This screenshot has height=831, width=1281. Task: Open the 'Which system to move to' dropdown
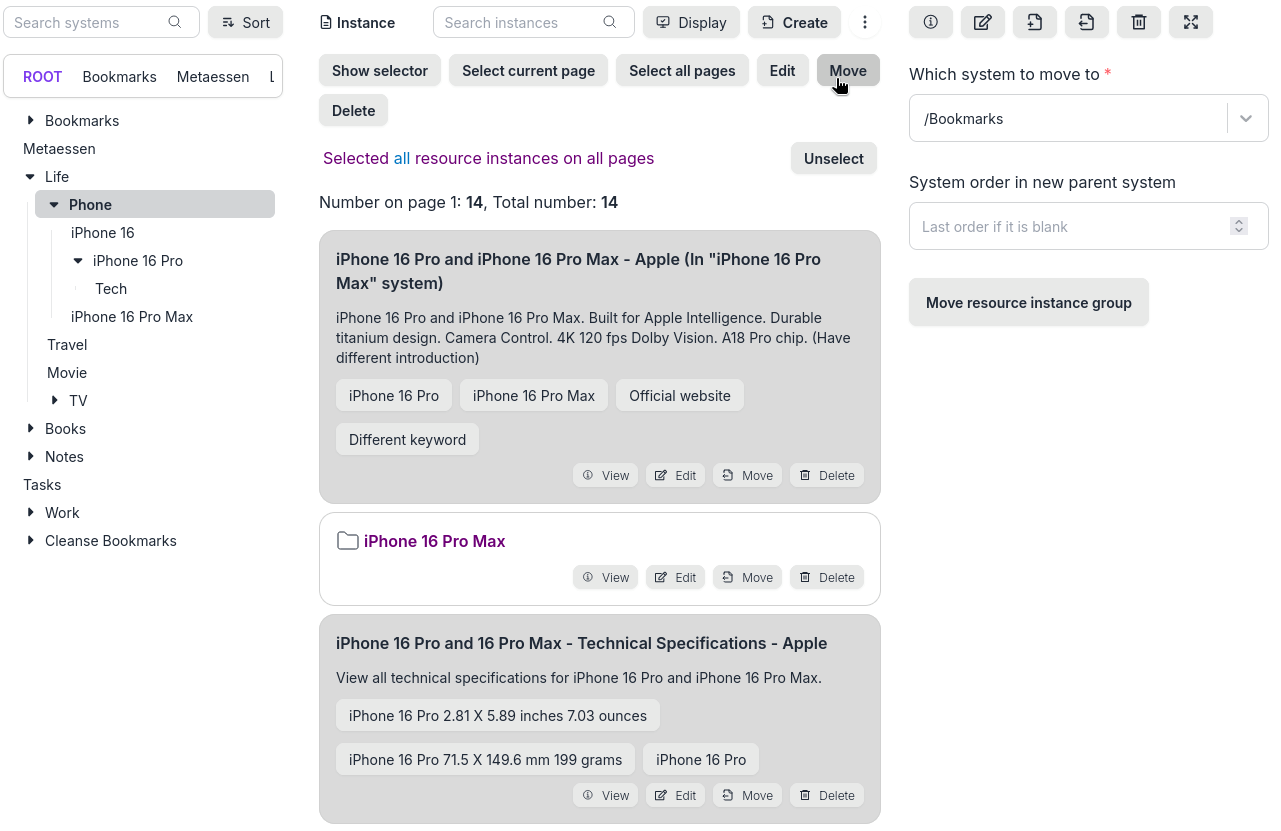(1246, 118)
